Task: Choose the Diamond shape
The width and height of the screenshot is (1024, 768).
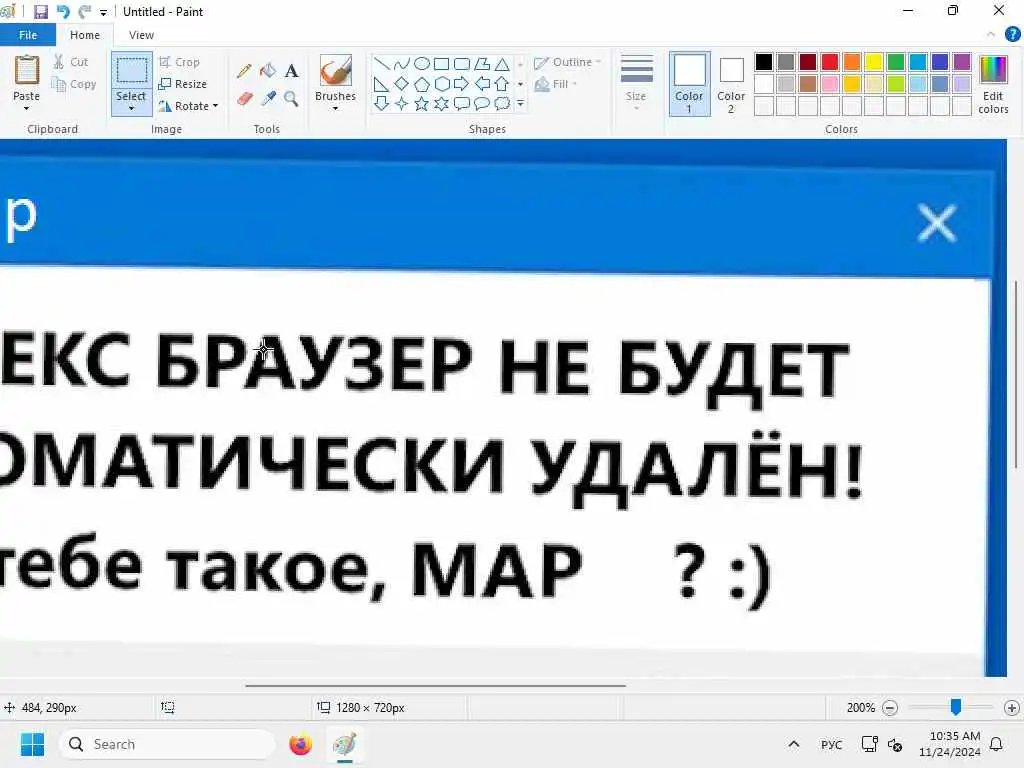Action: point(402,84)
